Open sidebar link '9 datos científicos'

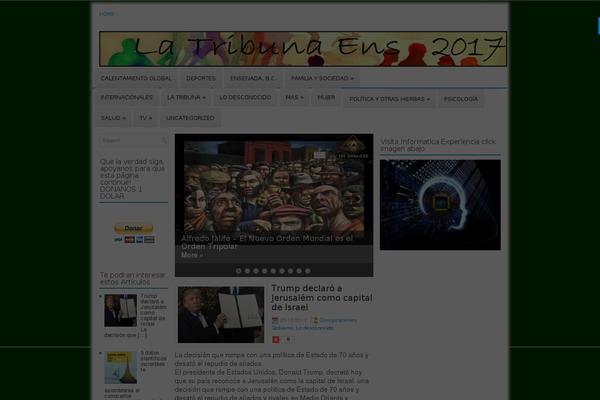[153, 361]
